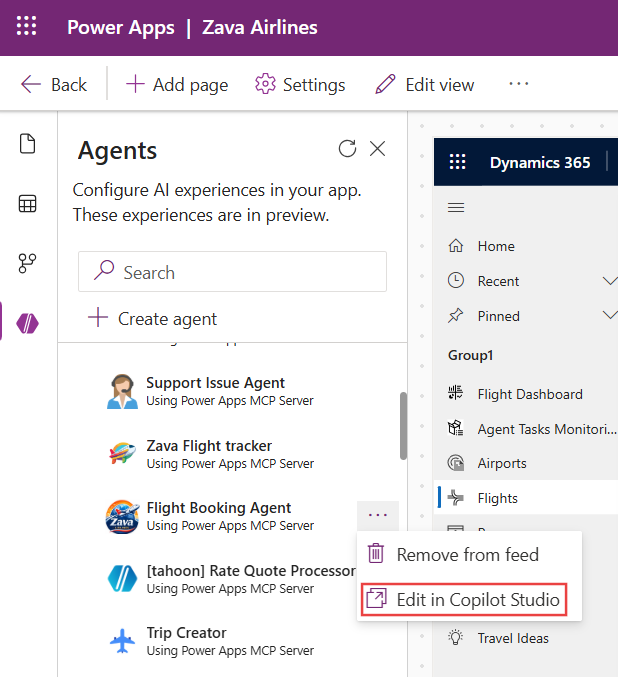Choose Edit in Copilot Studio option
Viewport: 618px width, 677px height.
(x=464, y=600)
